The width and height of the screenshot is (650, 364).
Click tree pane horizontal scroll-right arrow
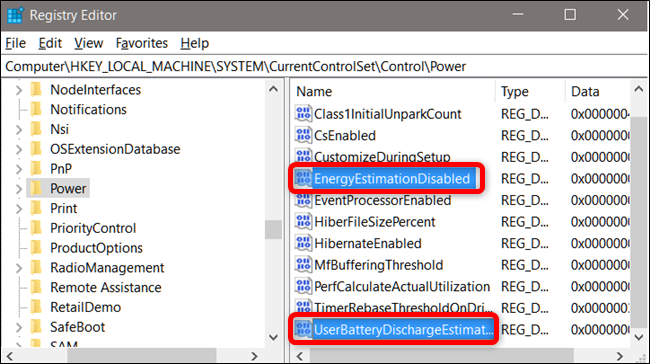(x=254, y=356)
